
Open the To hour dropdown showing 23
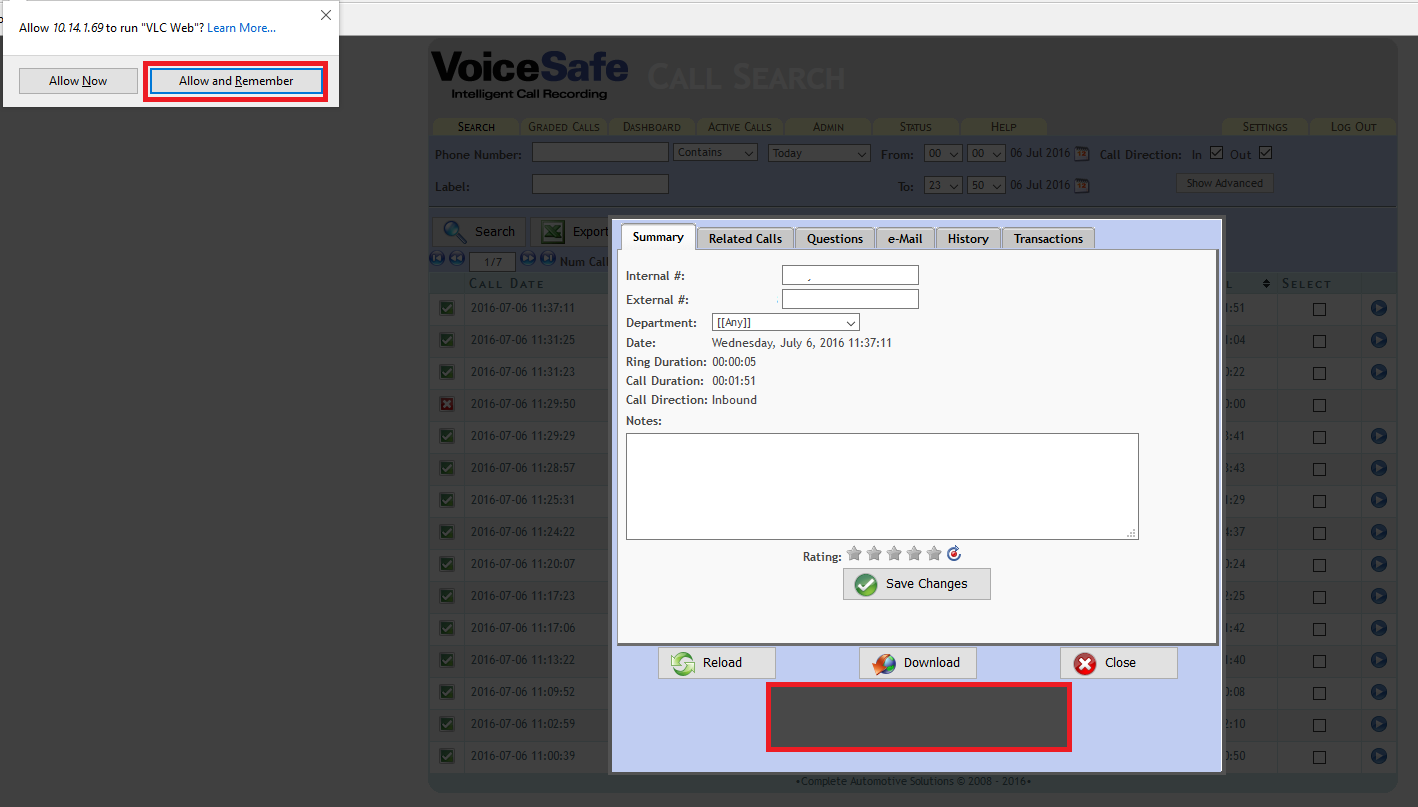pos(944,185)
